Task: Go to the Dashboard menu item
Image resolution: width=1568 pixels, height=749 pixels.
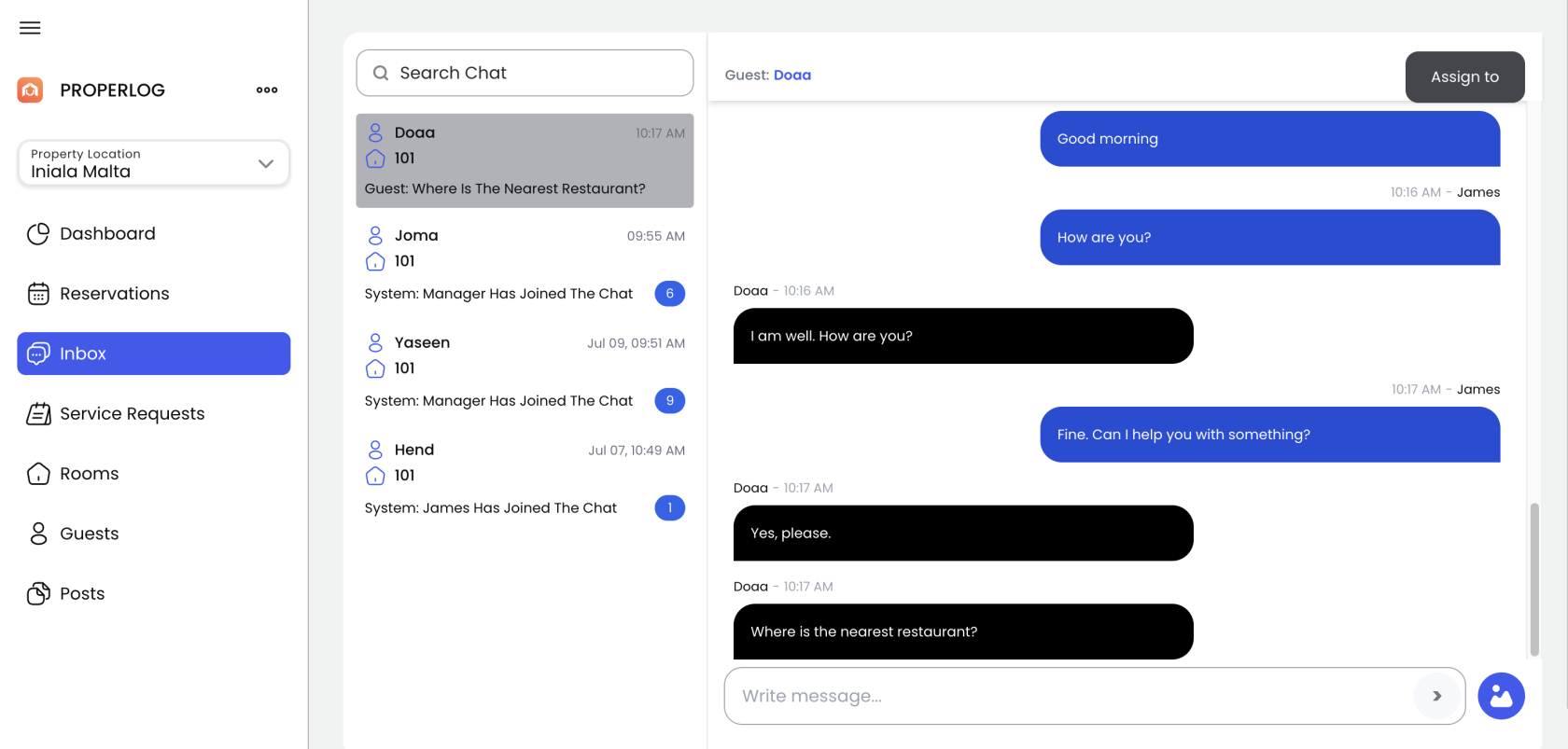Action: coord(107,234)
